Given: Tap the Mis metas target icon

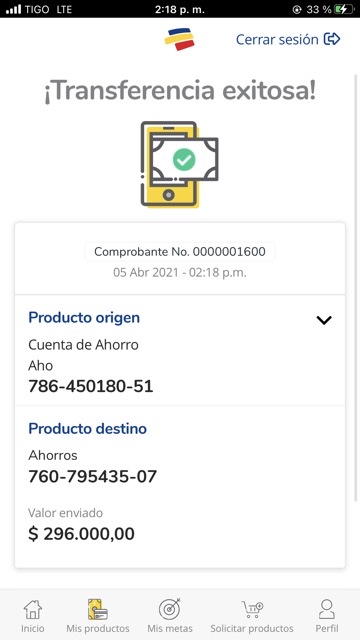Looking at the screenshot, I should click(x=170, y=609).
